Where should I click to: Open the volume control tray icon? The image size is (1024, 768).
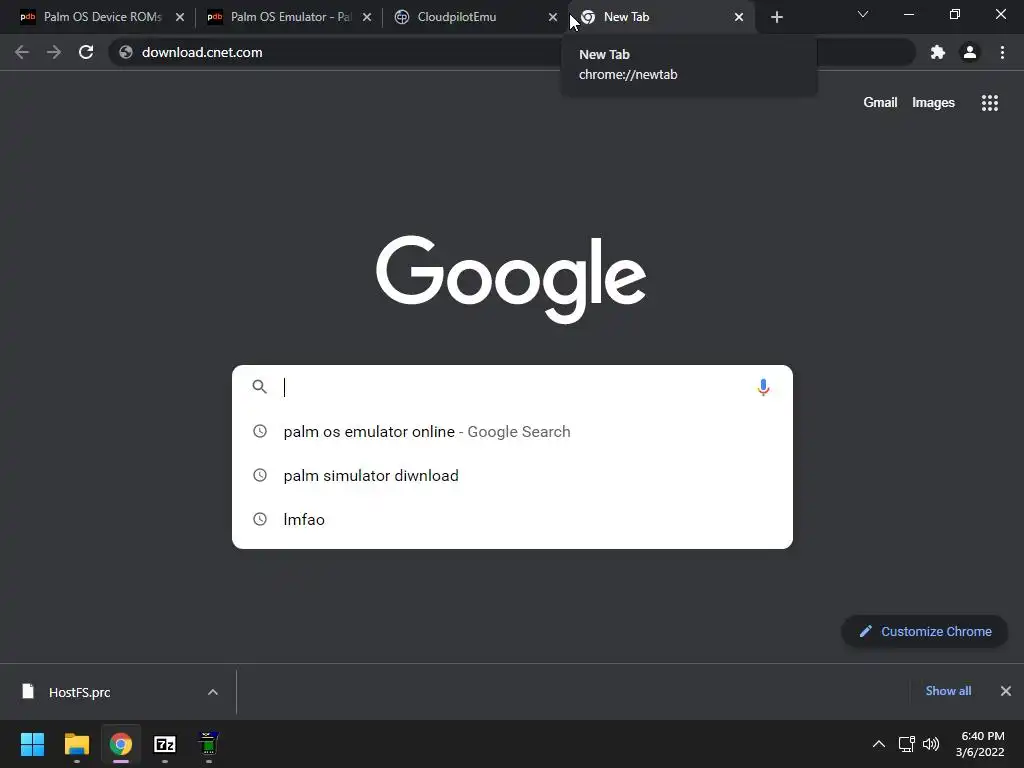tap(931, 744)
